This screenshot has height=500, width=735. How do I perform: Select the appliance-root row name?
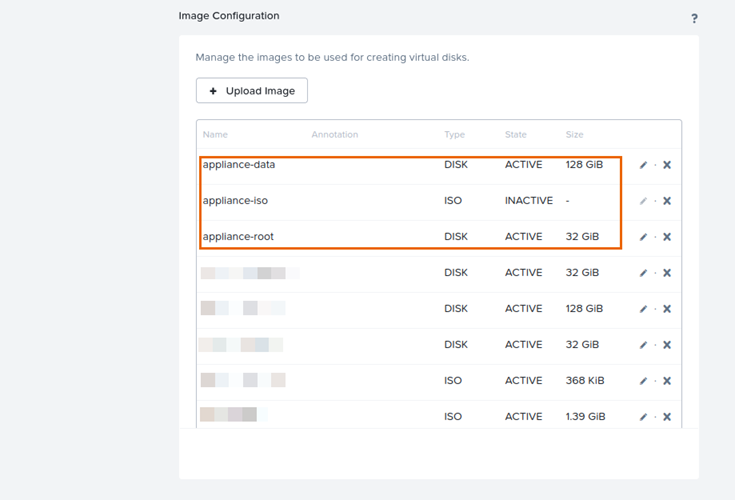pos(238,237)
